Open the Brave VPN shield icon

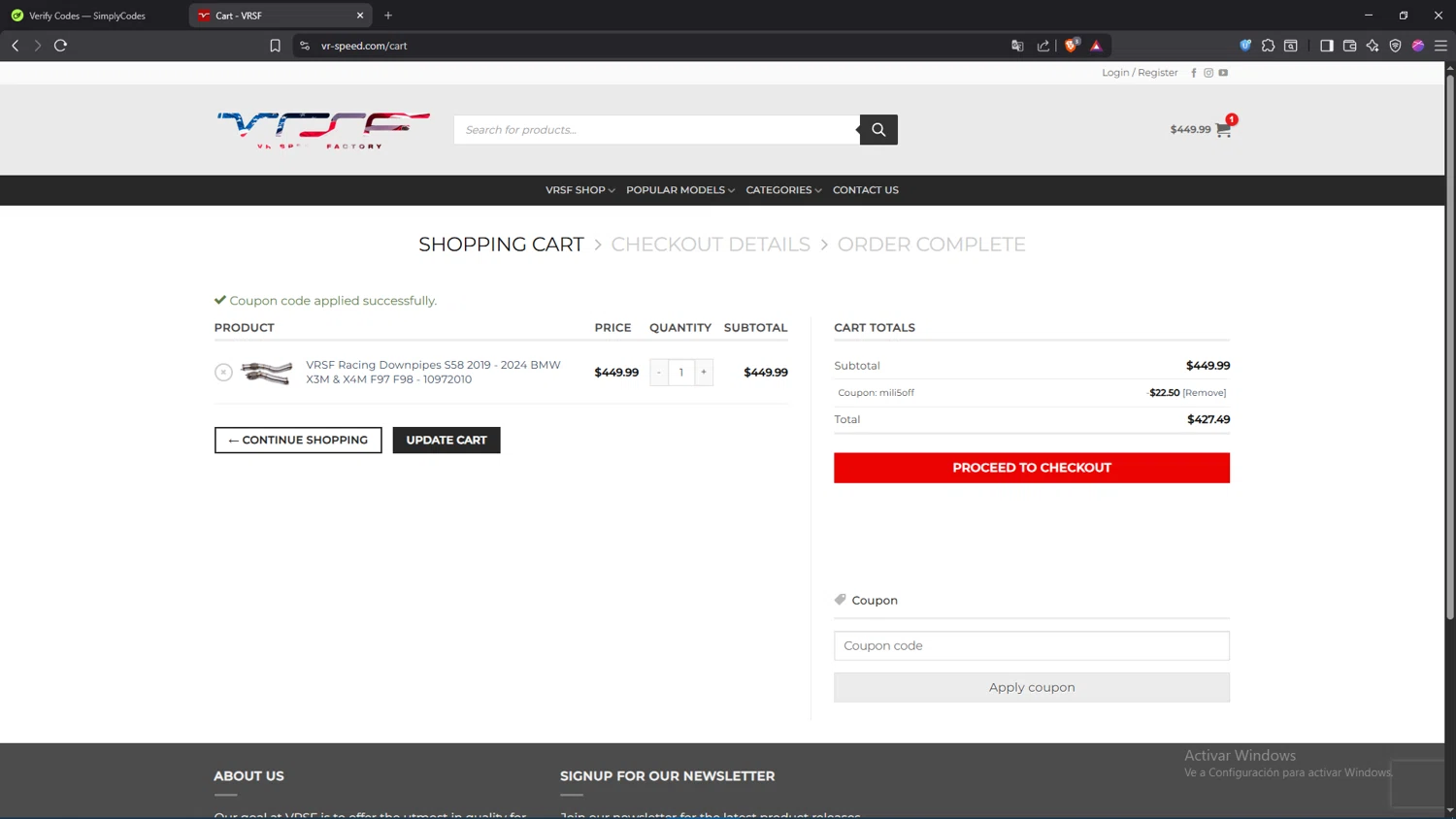1396,46
